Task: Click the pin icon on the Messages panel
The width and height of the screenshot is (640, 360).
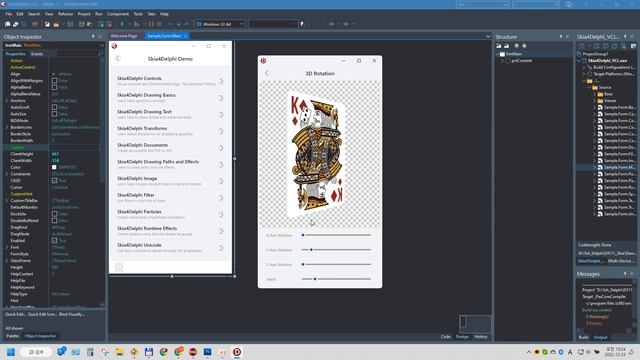Action: pos(625,274)
